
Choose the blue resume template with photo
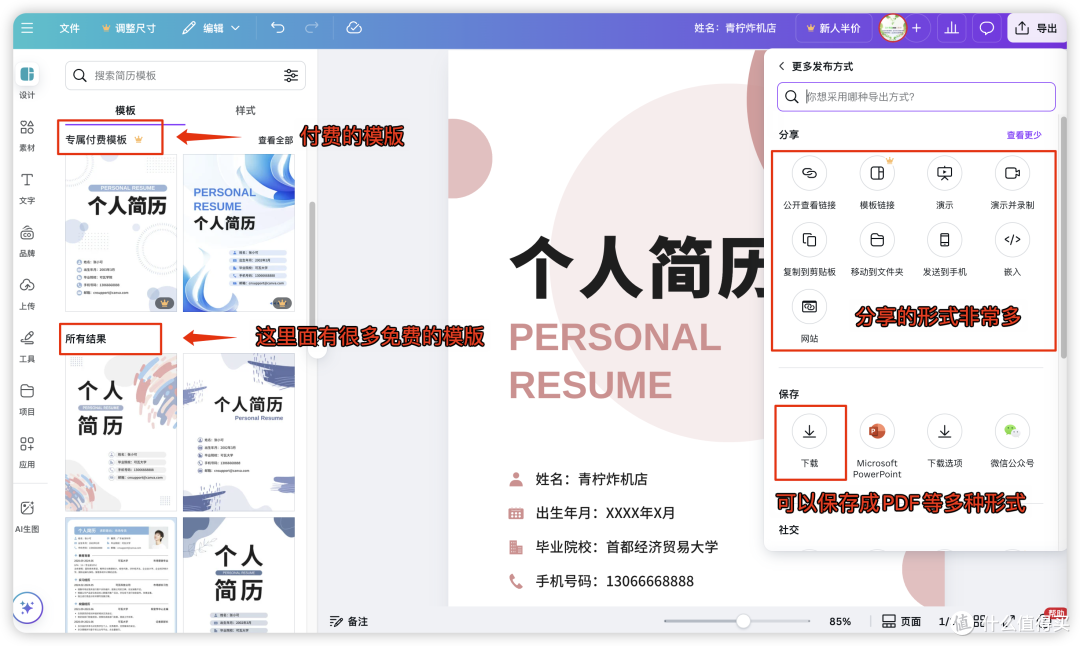point(121,575)
